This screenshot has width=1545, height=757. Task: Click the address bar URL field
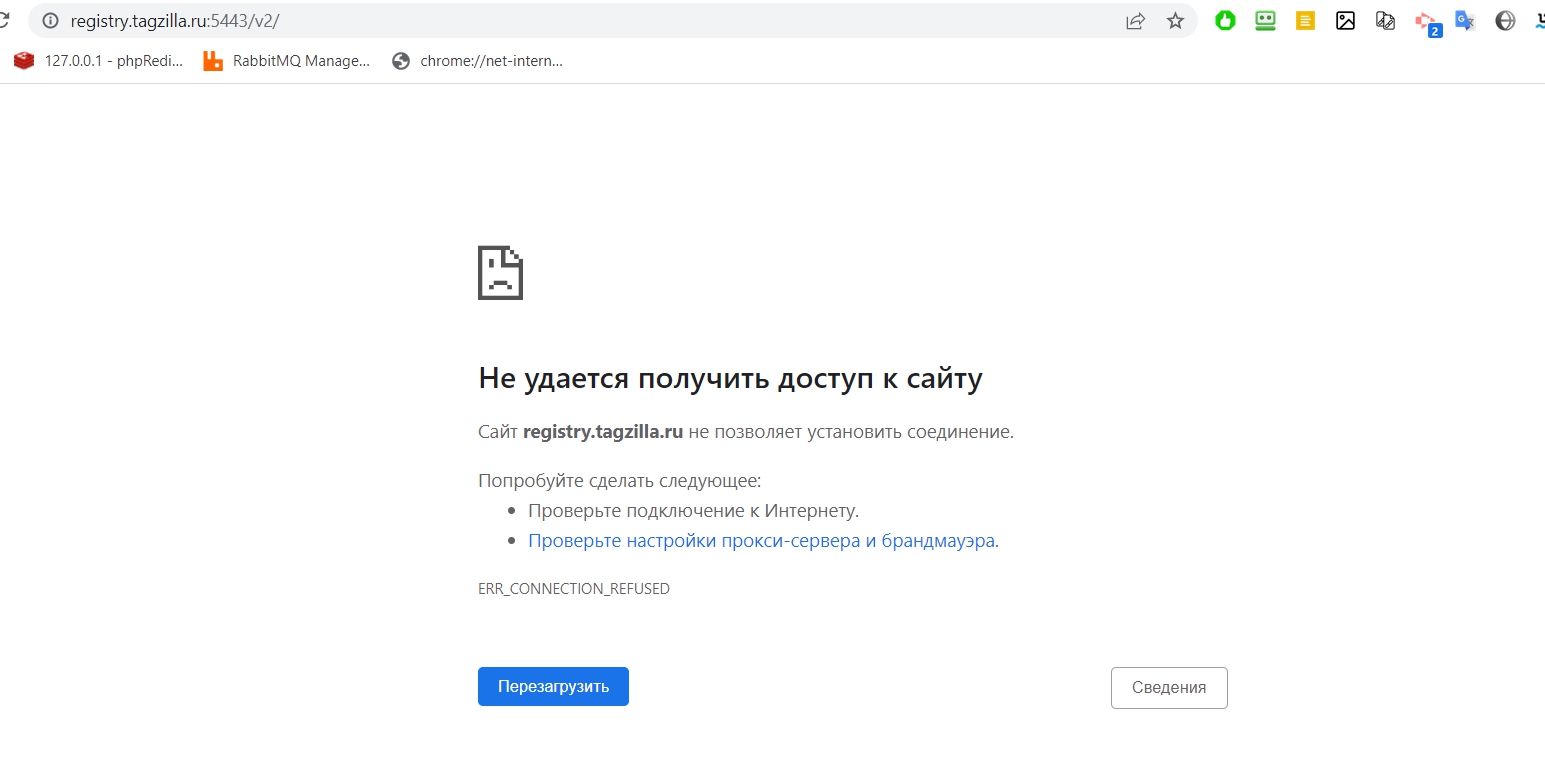[x=600, y=21]
